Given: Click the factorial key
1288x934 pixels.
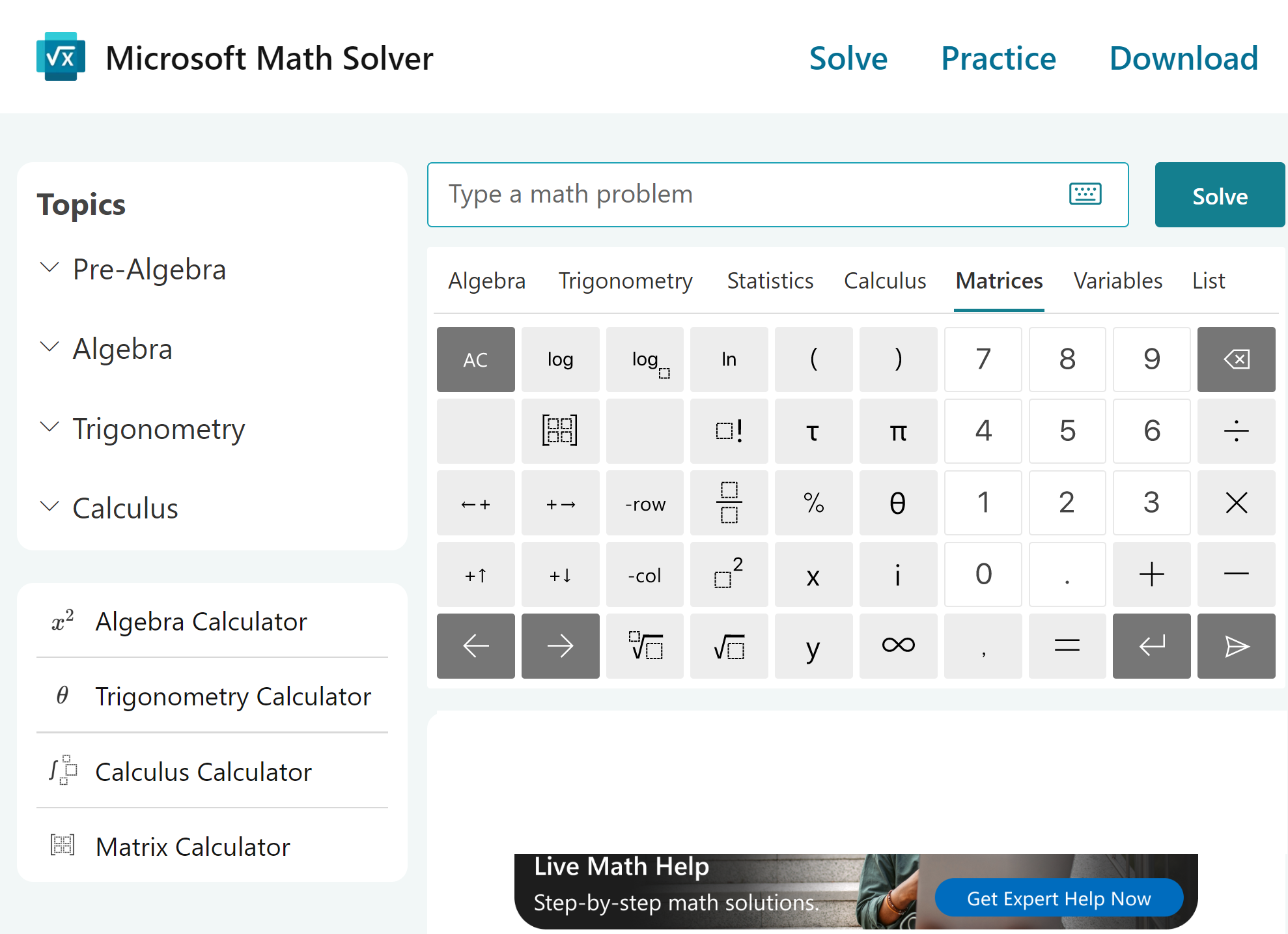Looking at the screenshot, I should [x=729, y=431].
